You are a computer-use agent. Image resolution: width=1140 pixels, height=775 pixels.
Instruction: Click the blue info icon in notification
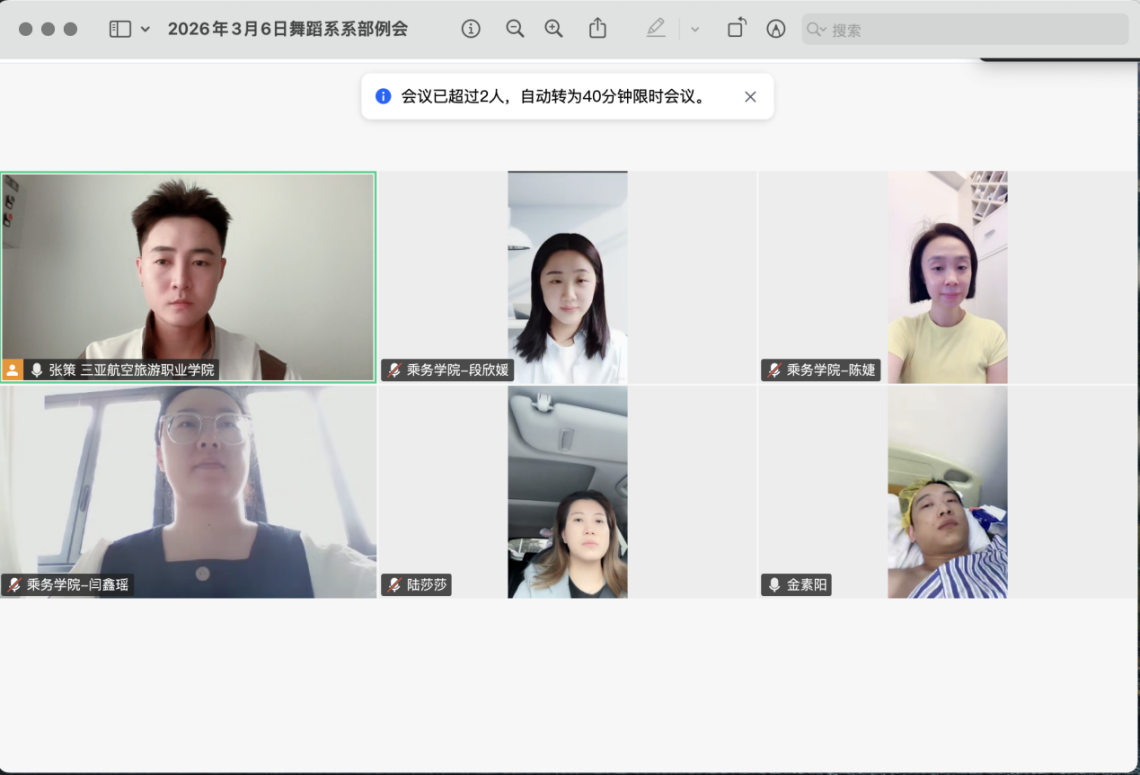coord(383,97)
